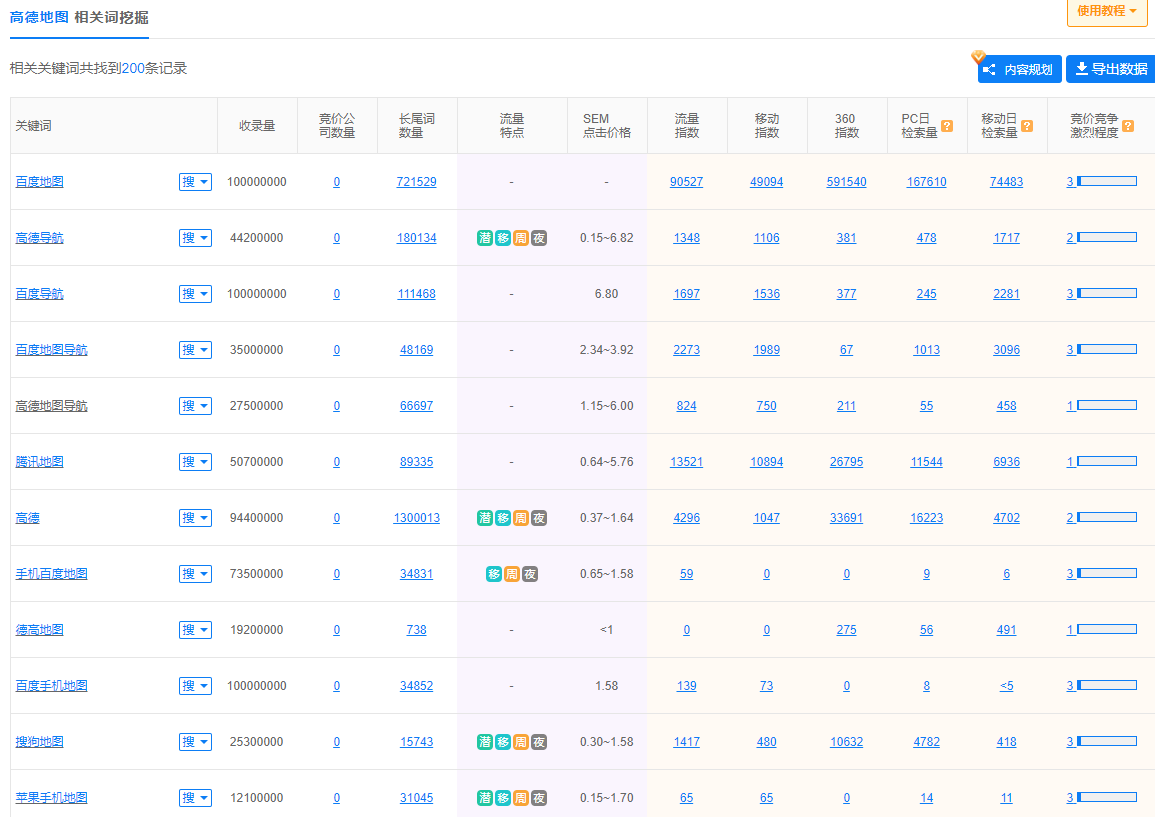The width and height of the screenshot is (1155, 817).
Task: Click the 长尾词数量 column header
Action: point(417,126)
